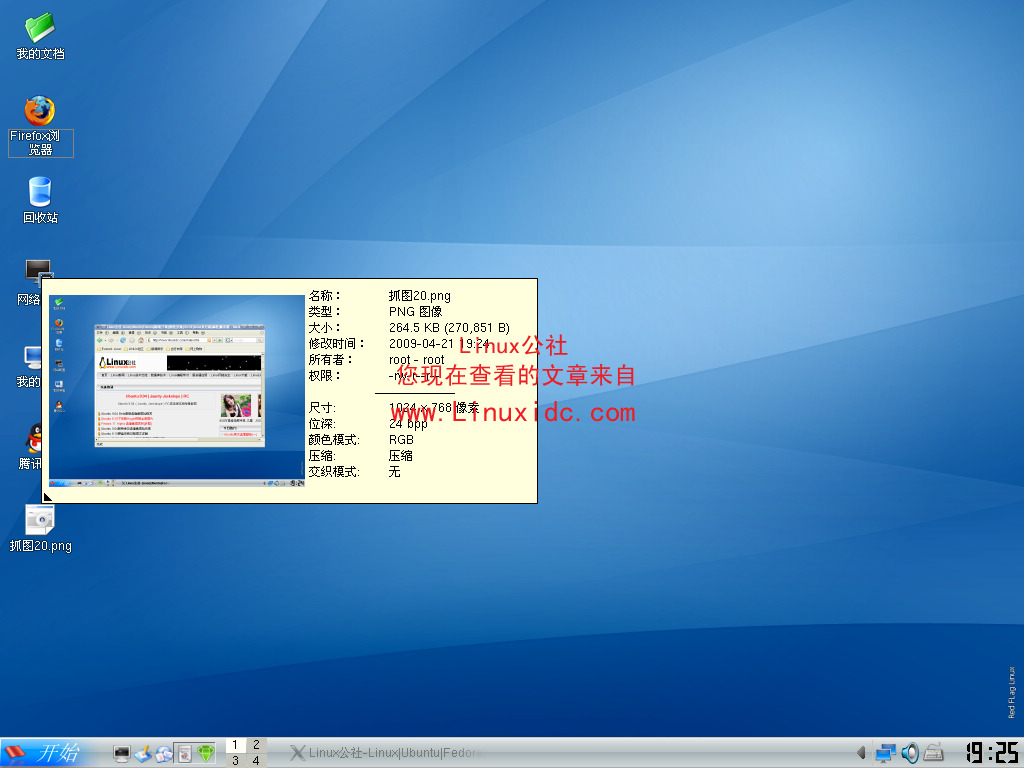1024x768 pixels.
Task: Select the 抓图20.png file on desktop
Action: click(x=40, y=520)
